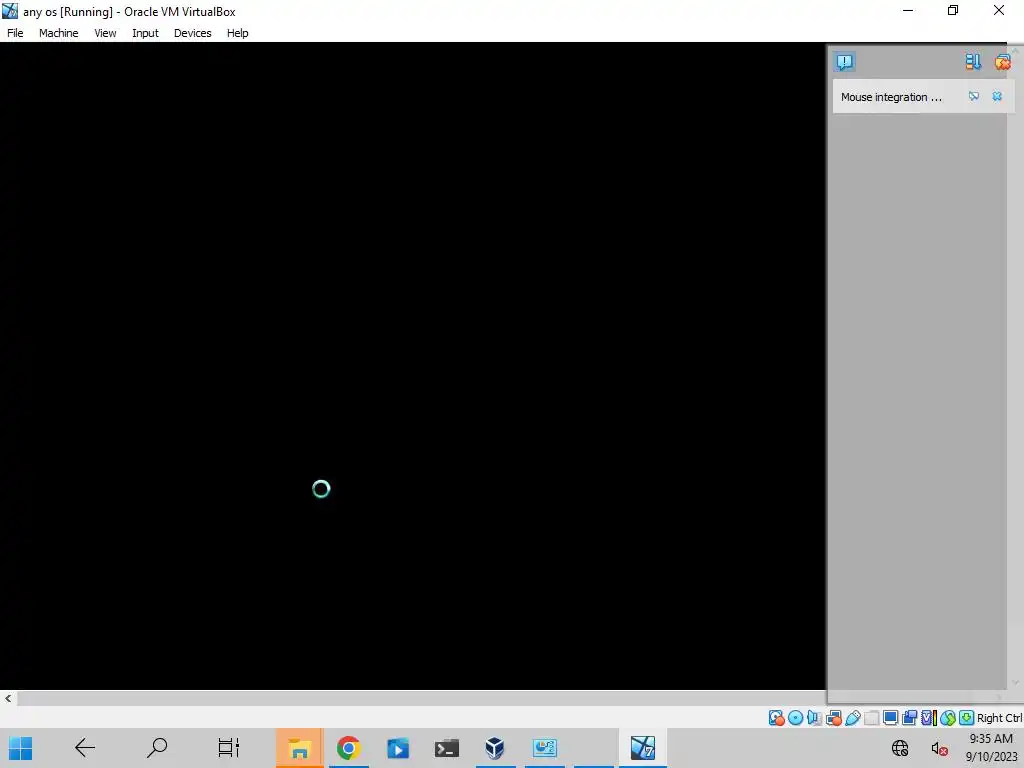Click the VirtualBox title bar app icon
This screenshot has height=768, width=1024.
(10, 11)
